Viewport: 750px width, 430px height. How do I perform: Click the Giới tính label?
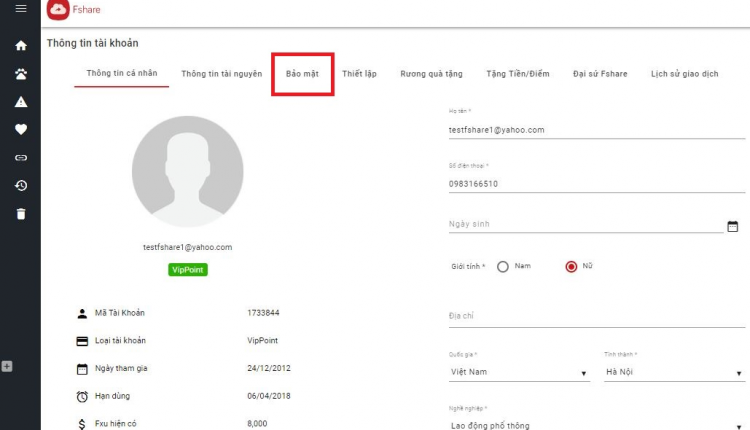tap(468, 266)
